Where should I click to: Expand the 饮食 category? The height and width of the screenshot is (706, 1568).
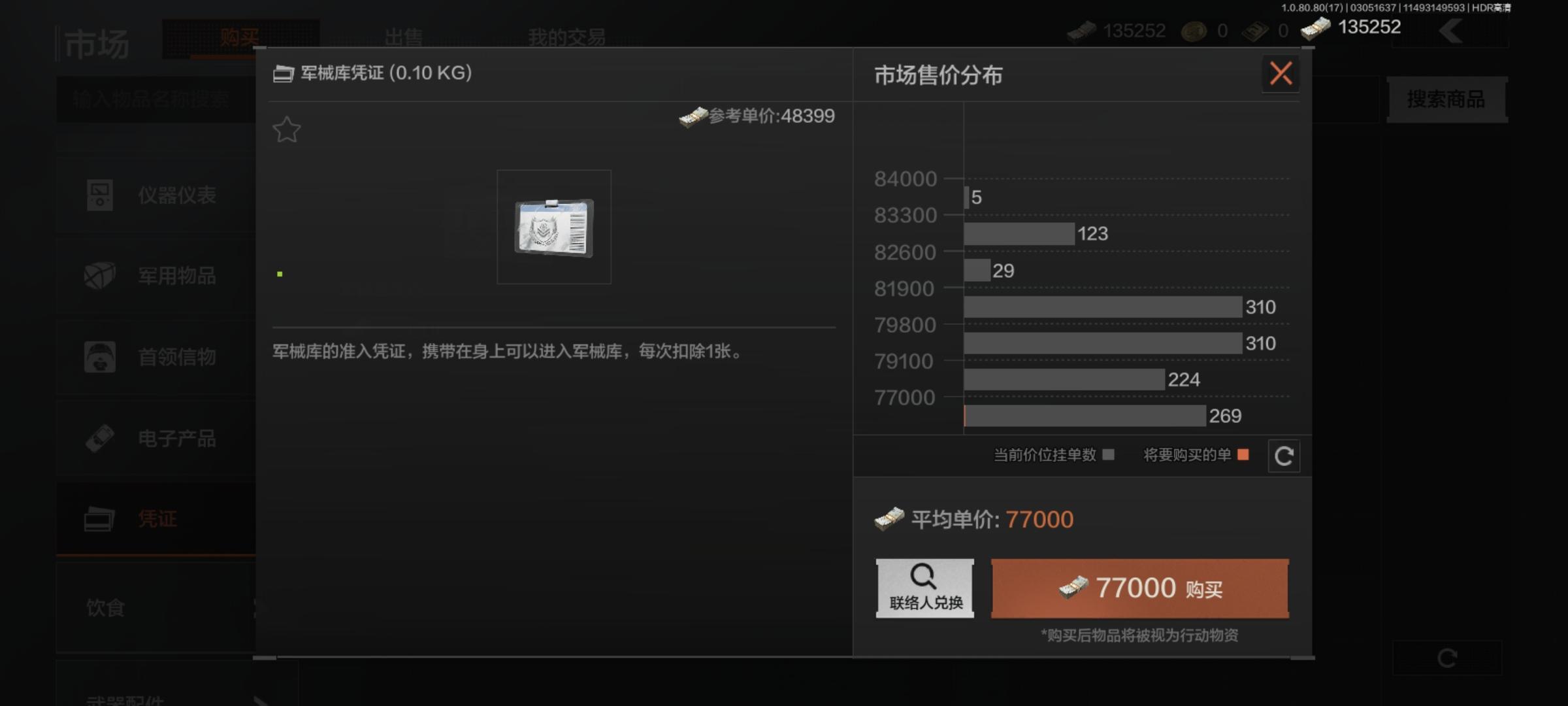point(155,607)
